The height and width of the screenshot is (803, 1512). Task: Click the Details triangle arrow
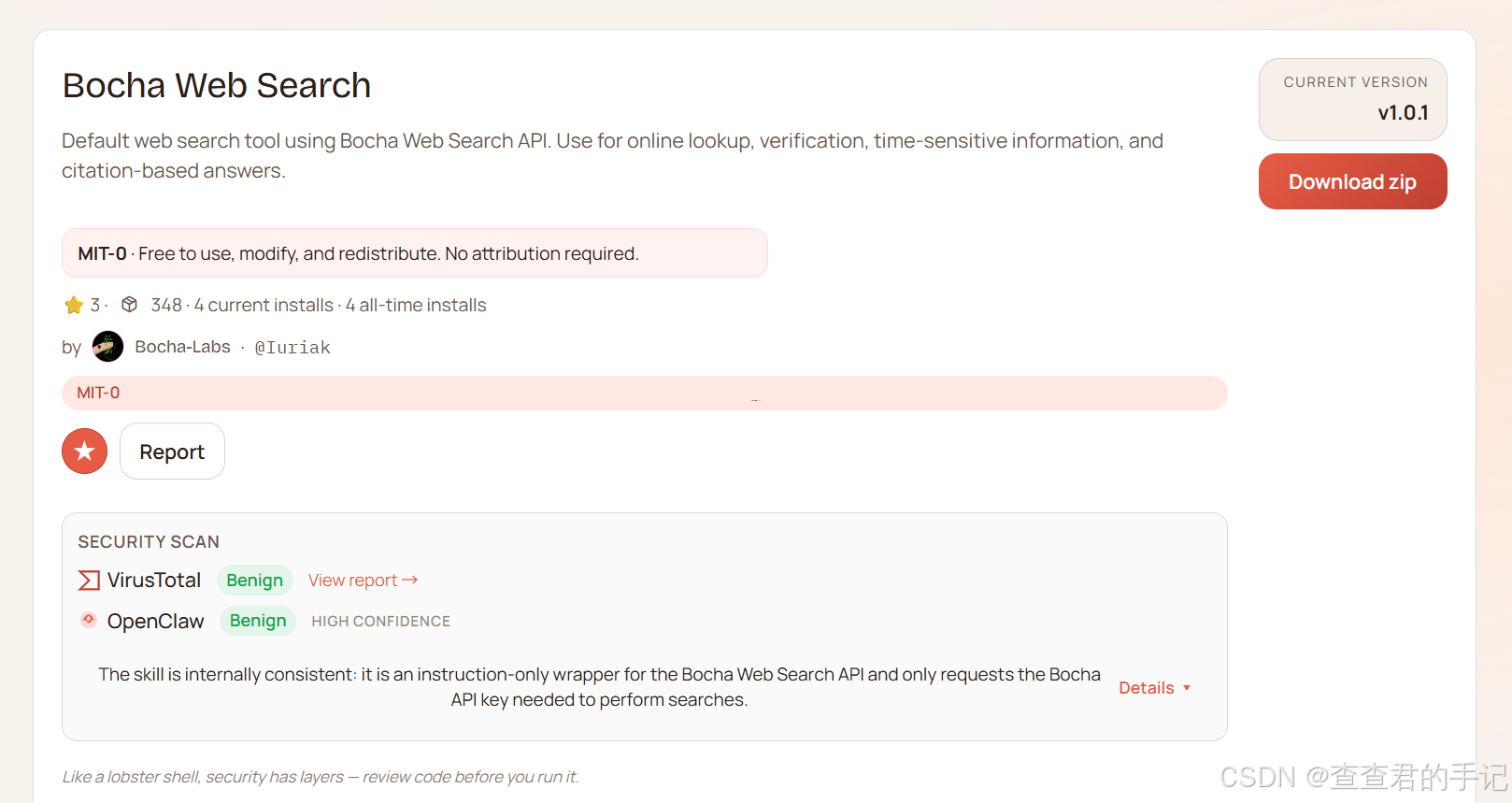1187,688
